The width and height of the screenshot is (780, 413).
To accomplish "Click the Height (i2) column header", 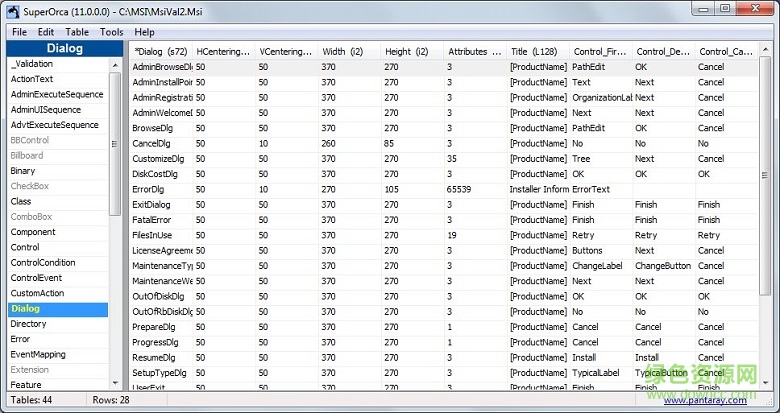I will [x=412, y=52].
